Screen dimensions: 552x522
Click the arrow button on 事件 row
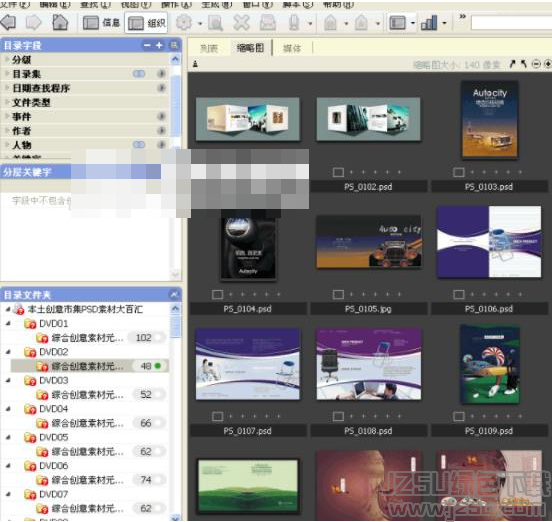click(161, 116)
